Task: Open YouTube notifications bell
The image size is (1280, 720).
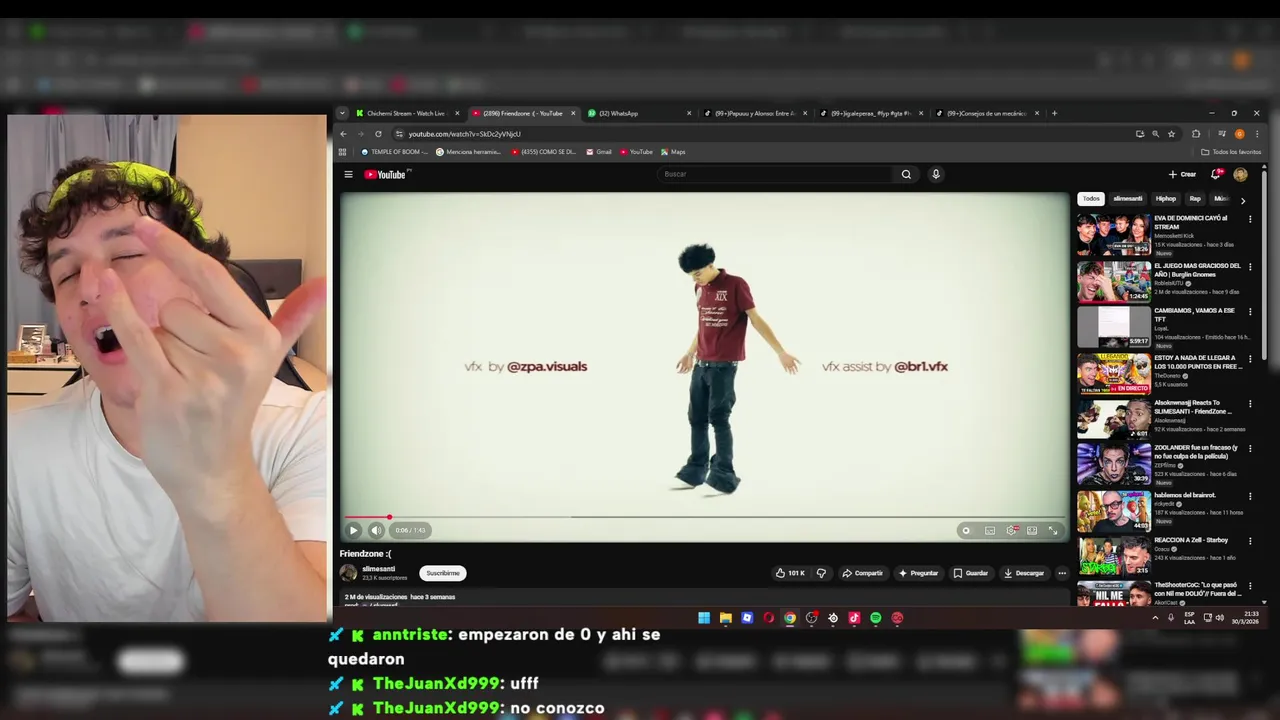Action: (1217, 174)
